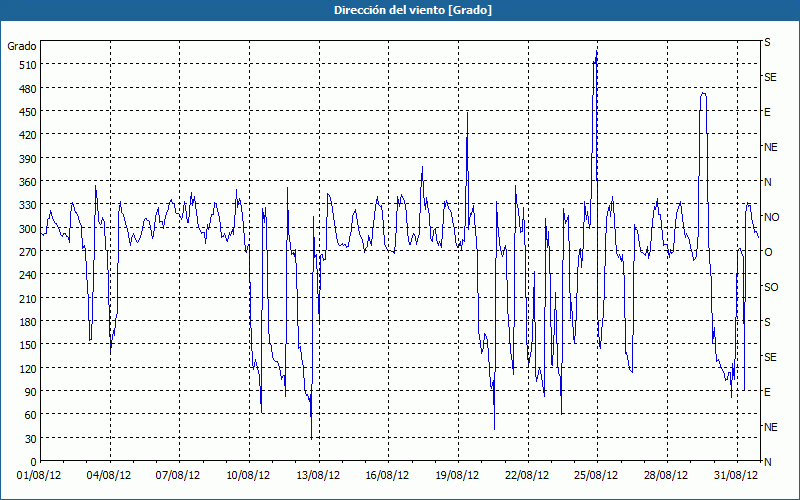Click the lowest line dip just before 13/08/12
Screen dimensions: 800x500
tap(311, 438)
